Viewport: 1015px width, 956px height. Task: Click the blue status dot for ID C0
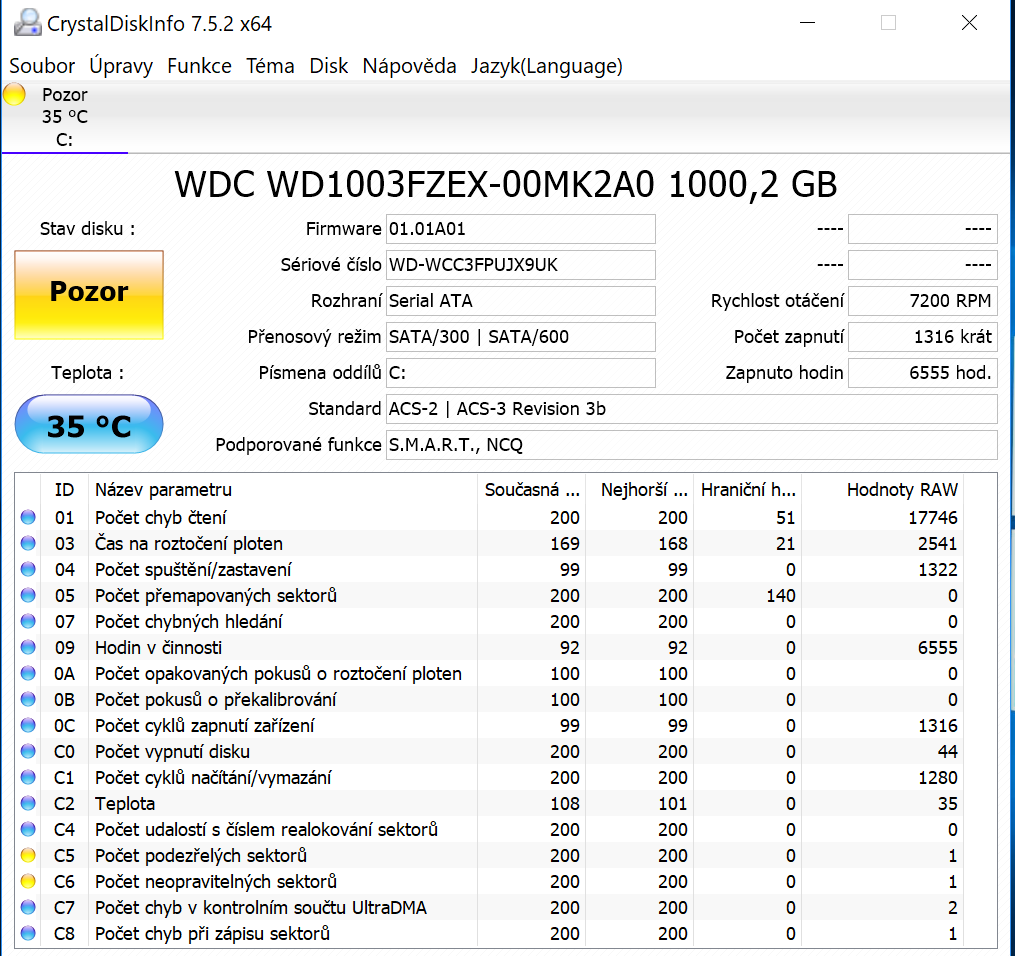coord(28,751)
